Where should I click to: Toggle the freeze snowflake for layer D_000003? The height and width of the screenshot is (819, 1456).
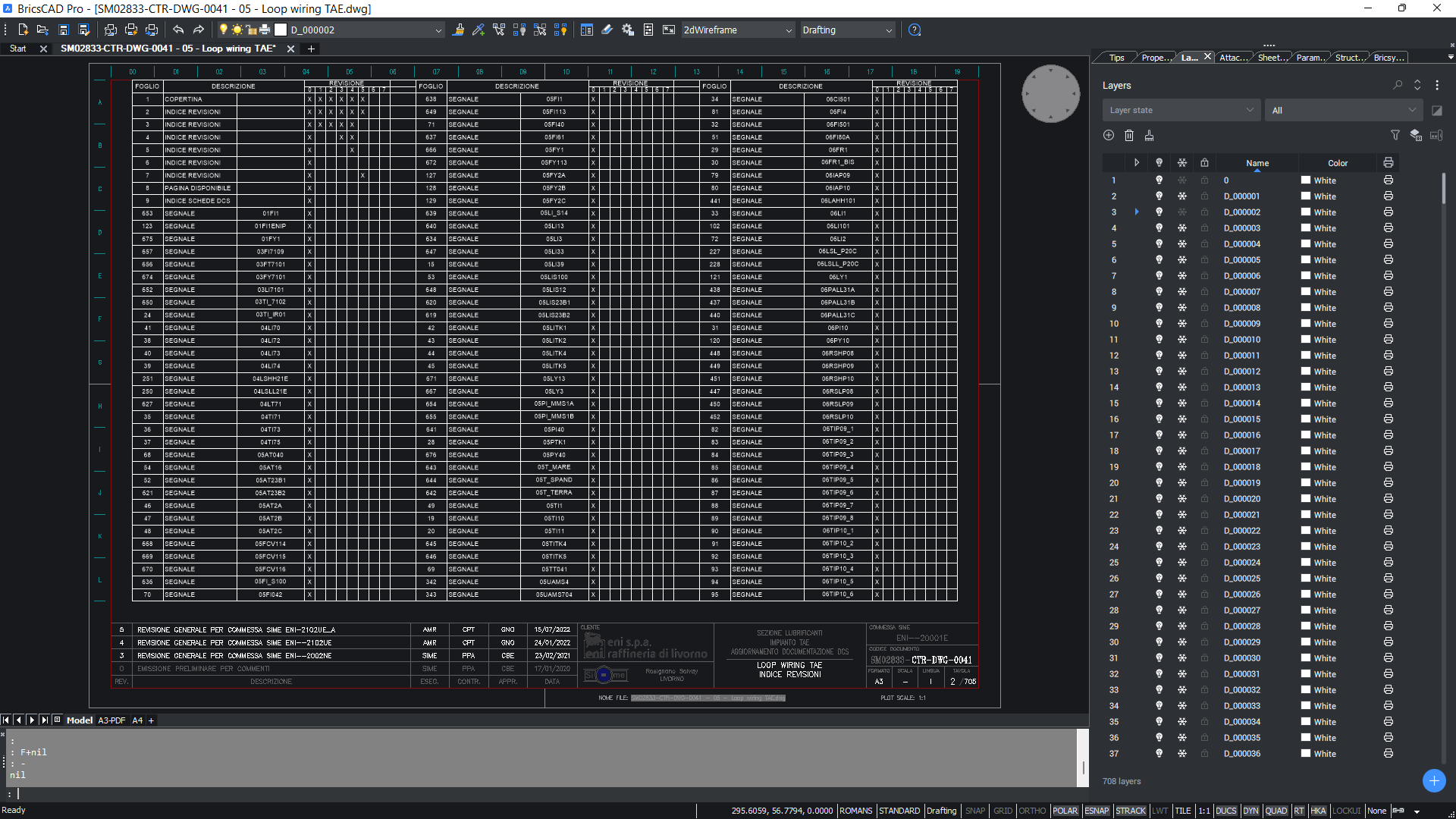point(1181,228)
